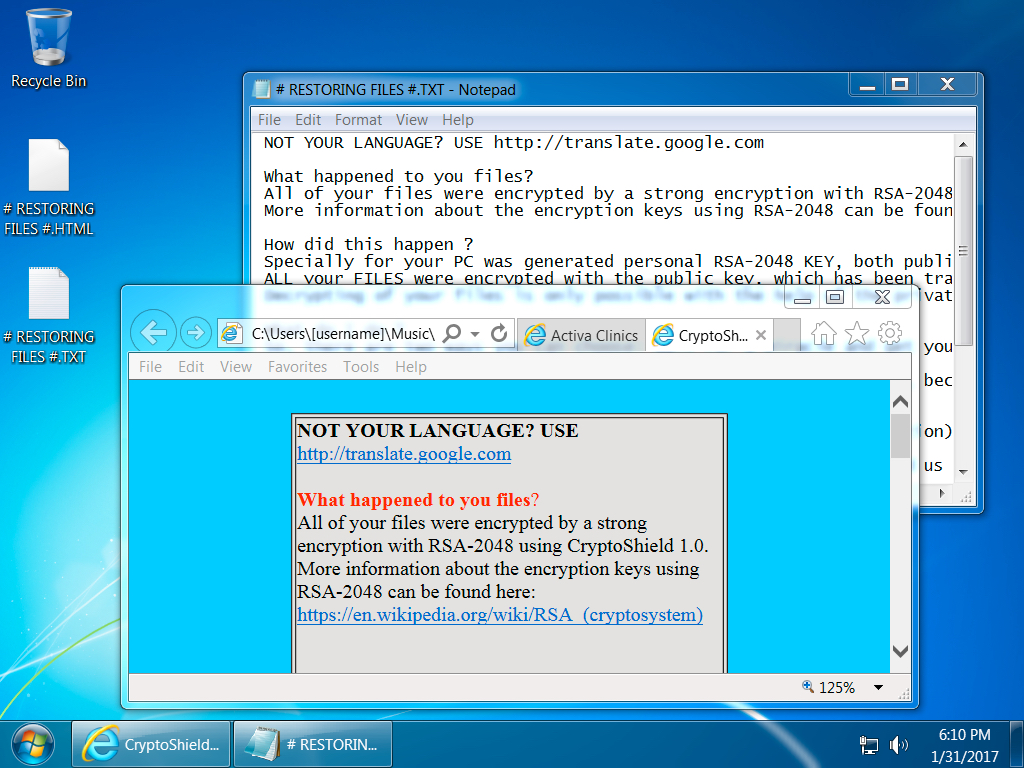Select the # RESTORING FILES #.HTML desktop file
1024x768 pixels.
(x=48, y=187)
